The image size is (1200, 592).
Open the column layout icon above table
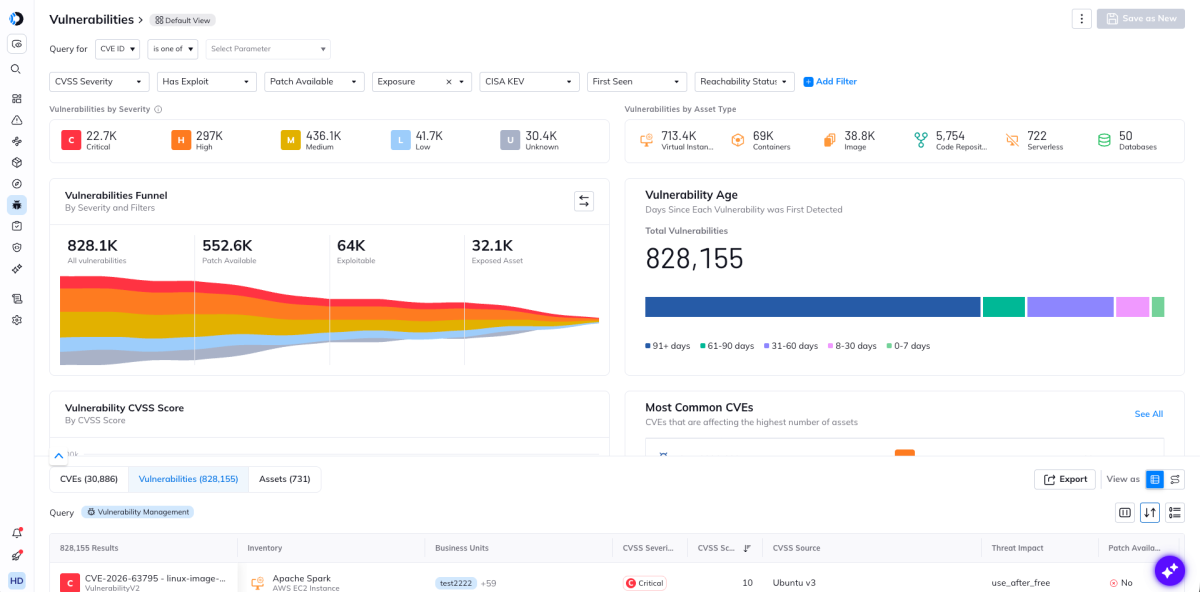[1125, 512]
